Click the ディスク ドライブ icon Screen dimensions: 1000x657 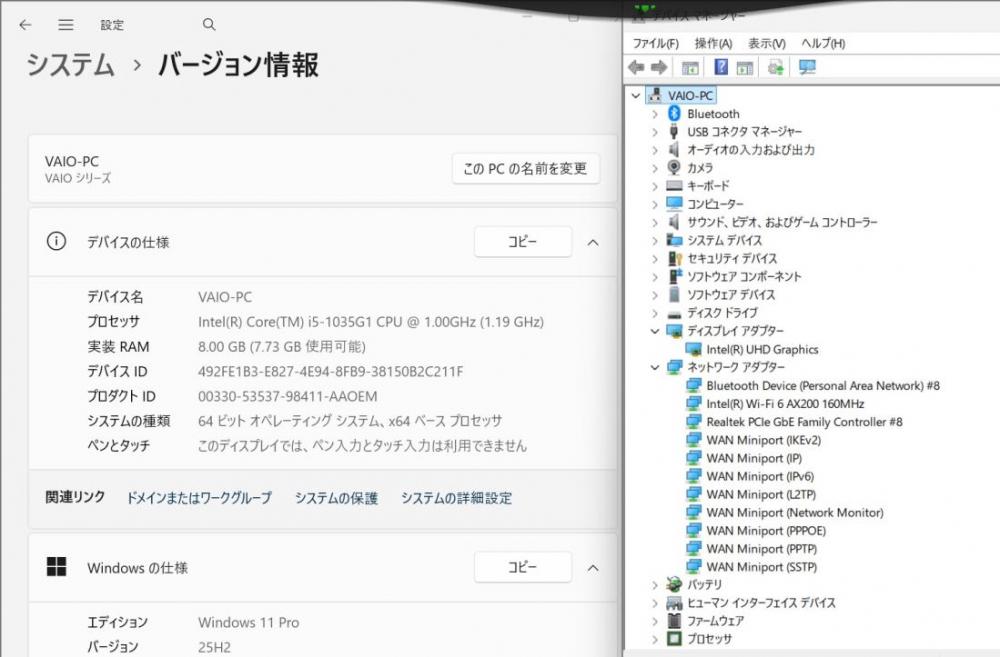pyautogui.click(x=674, y=313)
